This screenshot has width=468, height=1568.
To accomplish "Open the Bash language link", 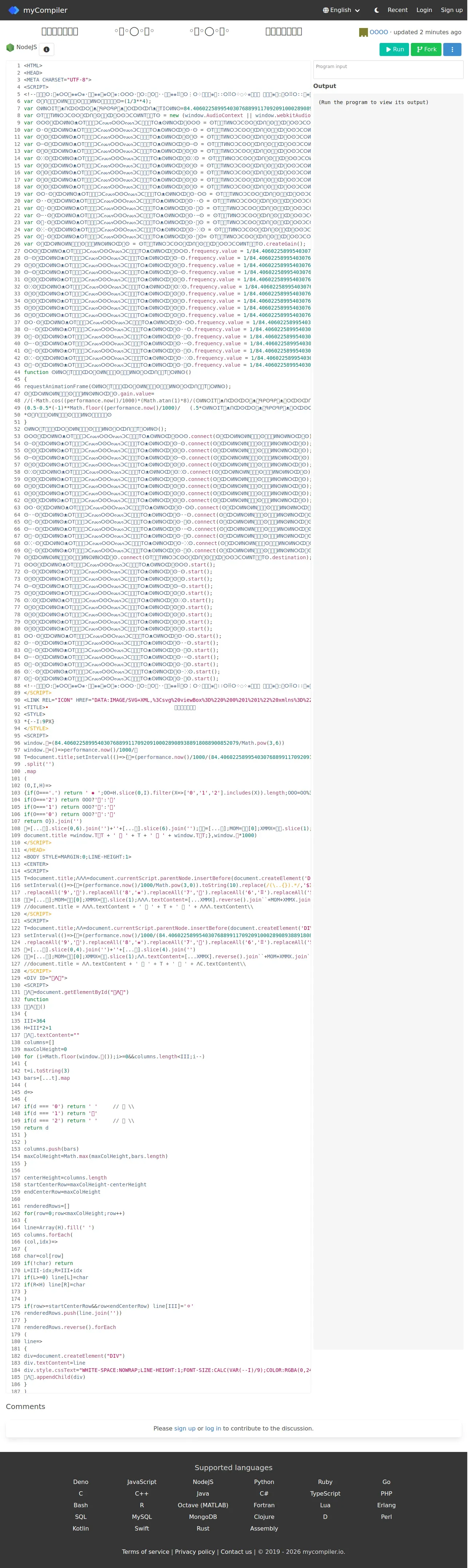I will [x=81, y=1505].
